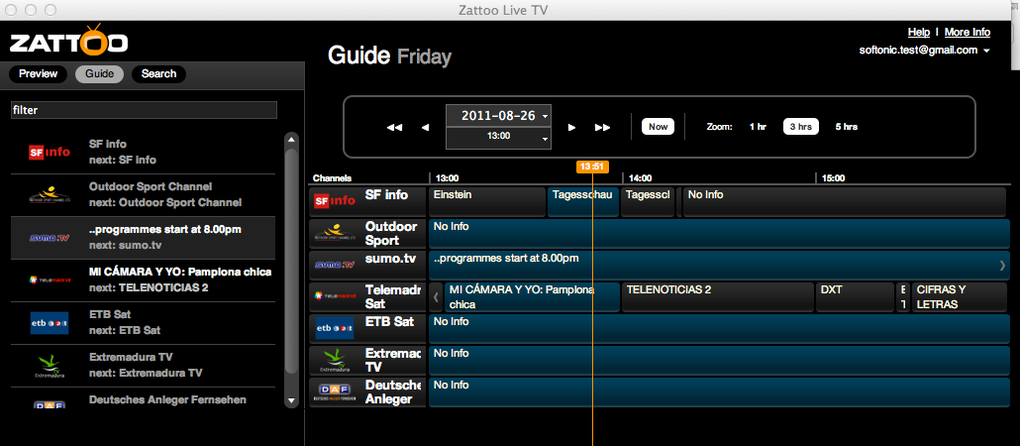Click the channel filter input field
Image resolution: width=1020 pixels, height=446 pixels.
144,110
